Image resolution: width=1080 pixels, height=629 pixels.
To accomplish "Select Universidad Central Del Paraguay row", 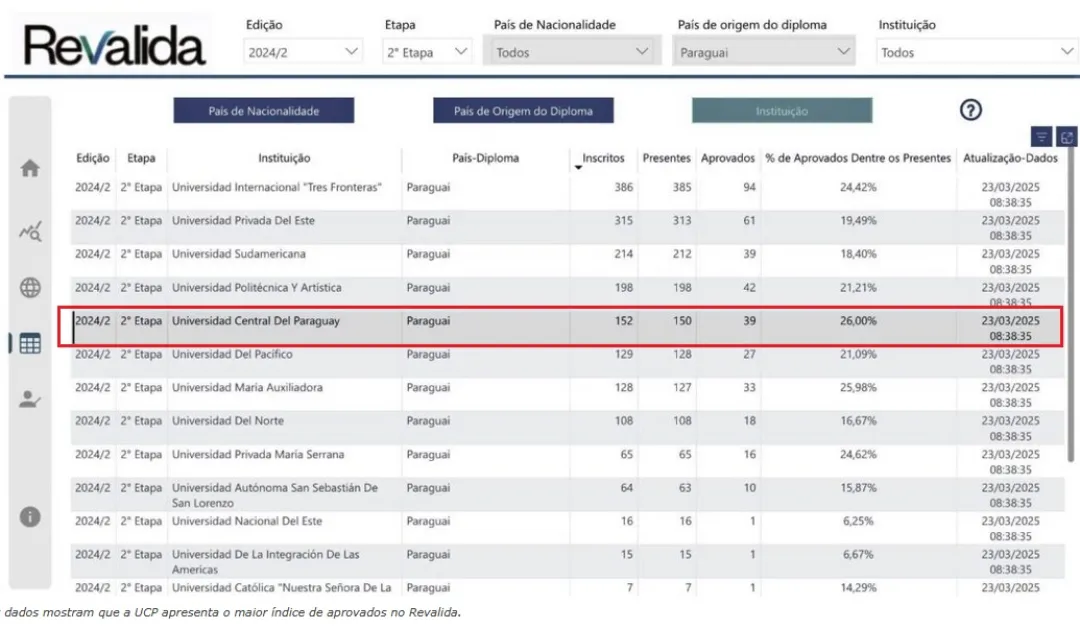I will (x=568, y=328).
